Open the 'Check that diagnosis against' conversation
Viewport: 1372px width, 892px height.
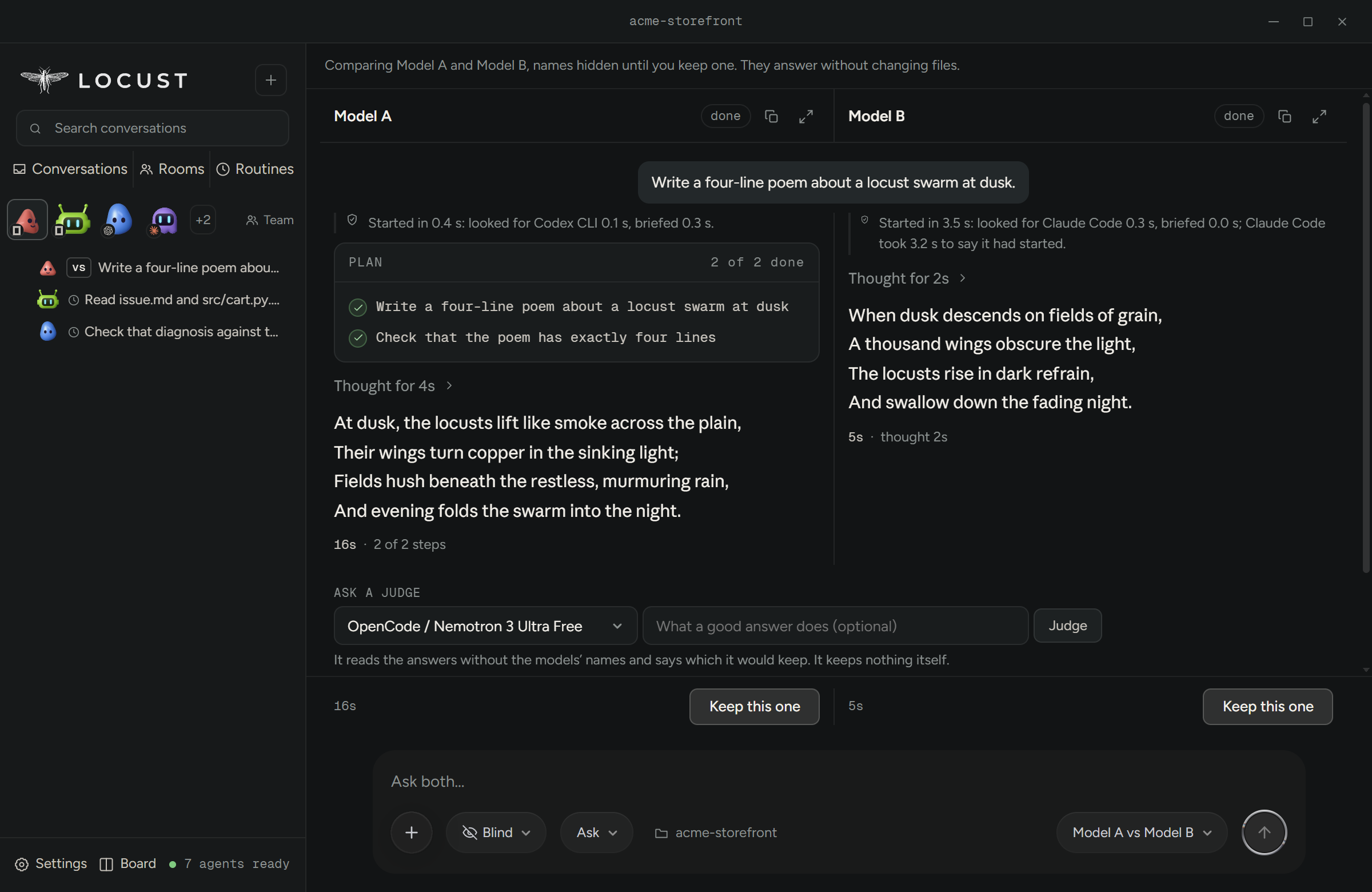(159, 332)
